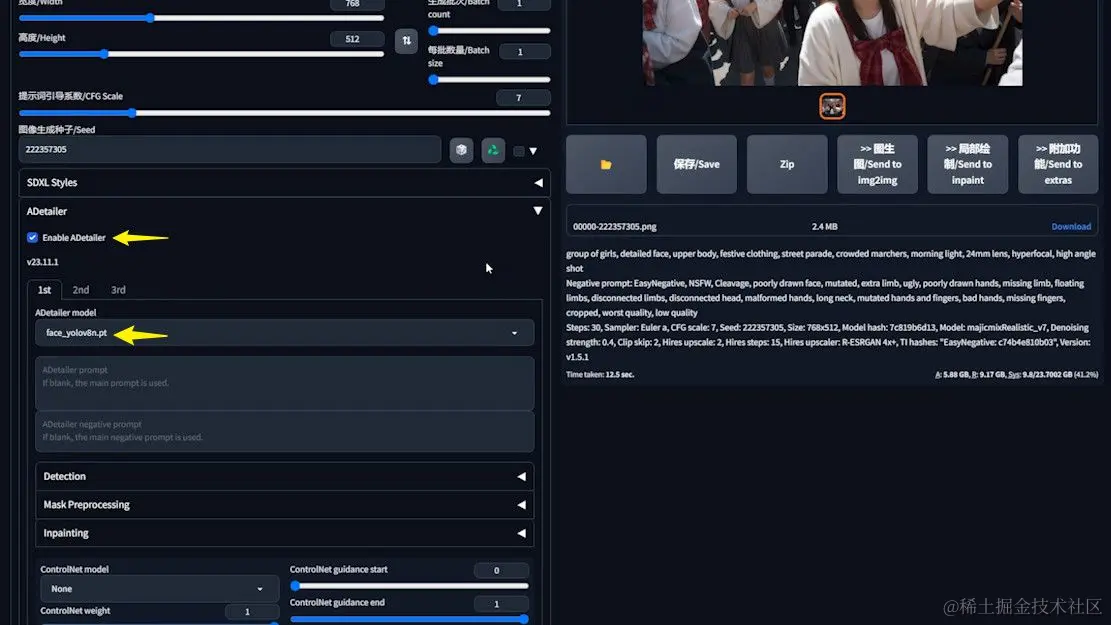This screenshot has width=1111, height=625.
Task: Send image to img2img
Action: coord(877,164)
